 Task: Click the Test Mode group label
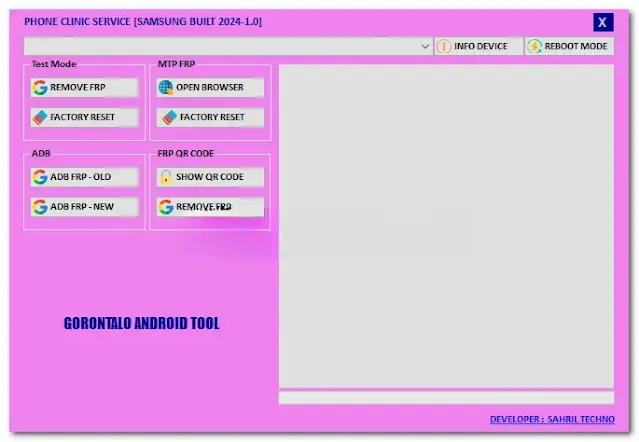pos(54,64)
